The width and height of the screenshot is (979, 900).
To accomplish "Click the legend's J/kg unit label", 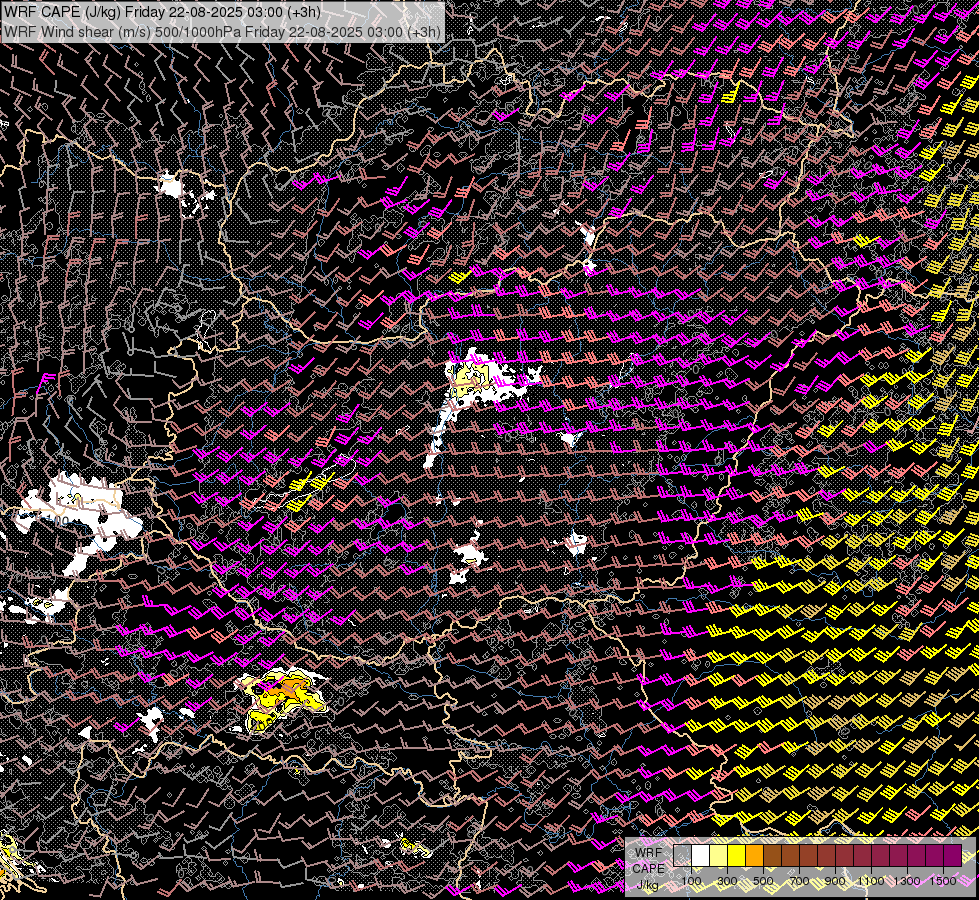I will [x=647, y=885].
